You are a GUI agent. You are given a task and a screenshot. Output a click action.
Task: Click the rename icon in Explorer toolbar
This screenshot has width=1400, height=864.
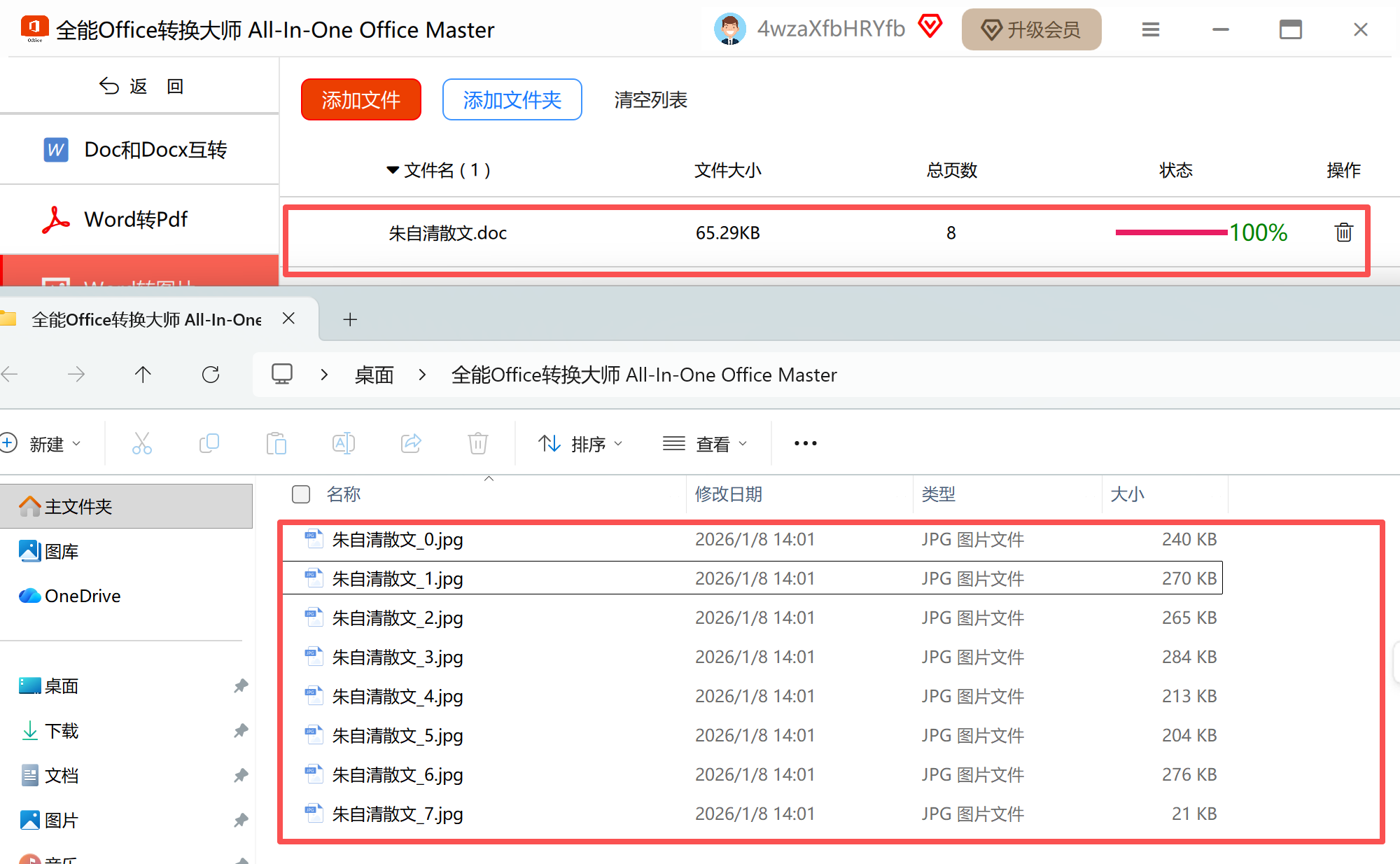343,443
